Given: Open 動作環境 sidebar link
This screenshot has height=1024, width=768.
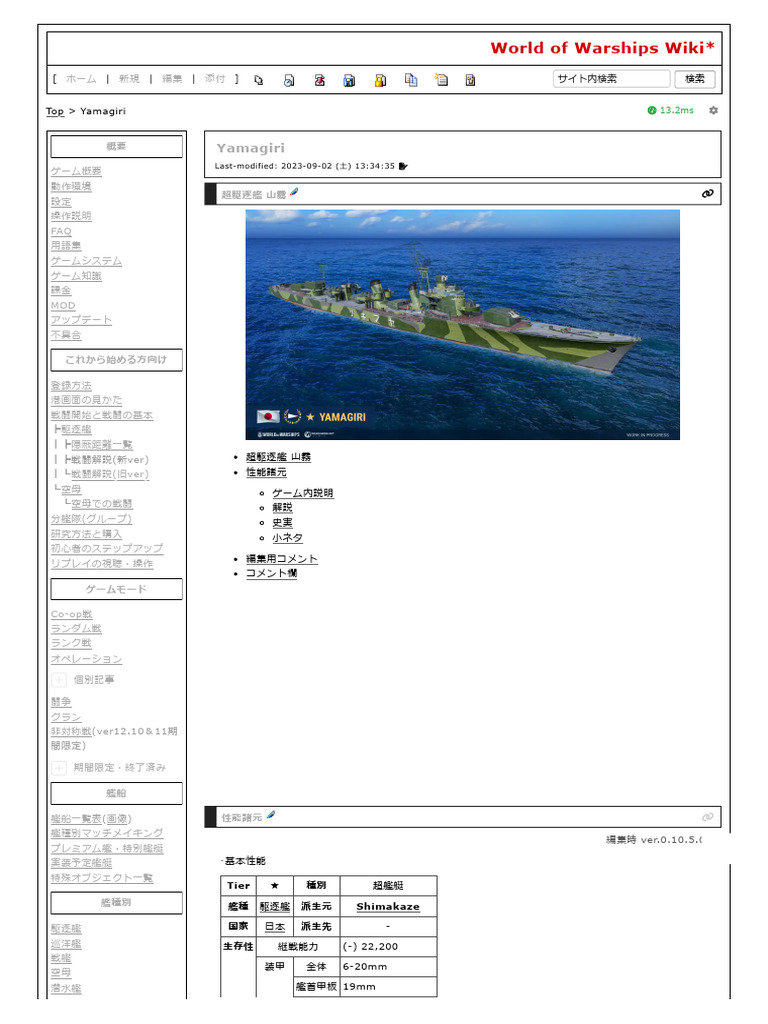Looking at the screenshot, I should (x=71, y=186).
